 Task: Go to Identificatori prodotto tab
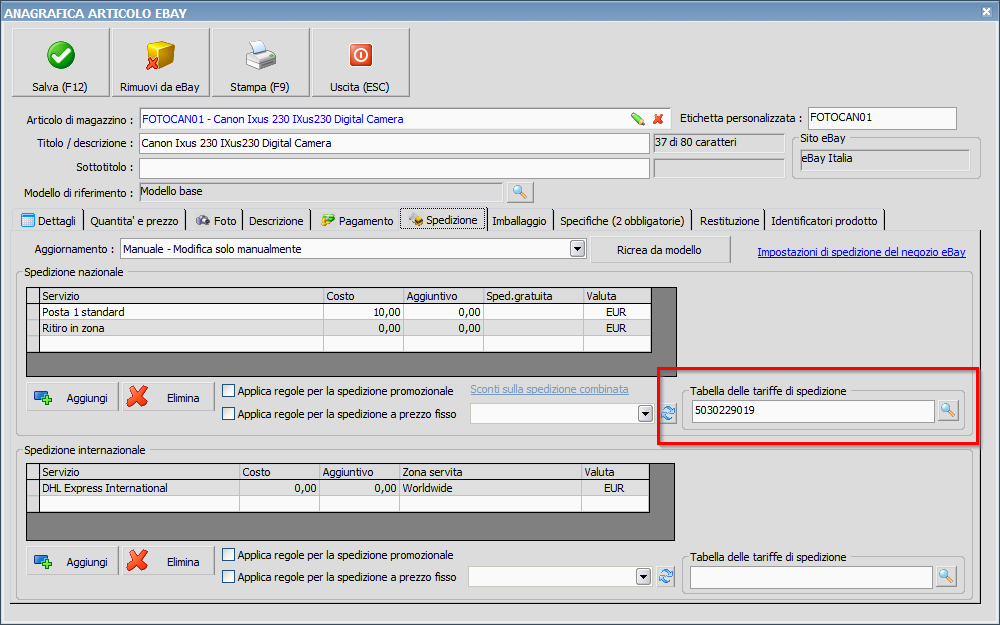point(824,221)
